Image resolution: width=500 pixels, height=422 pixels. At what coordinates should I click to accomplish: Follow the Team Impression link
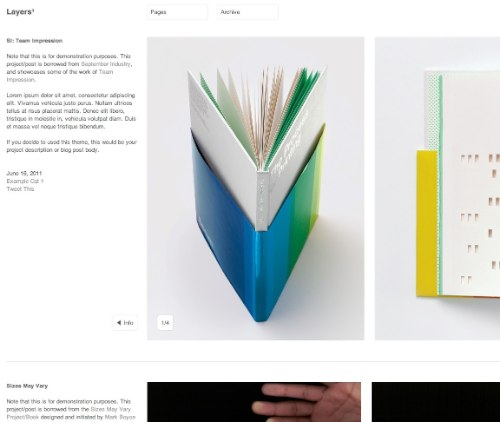[60, 76]
